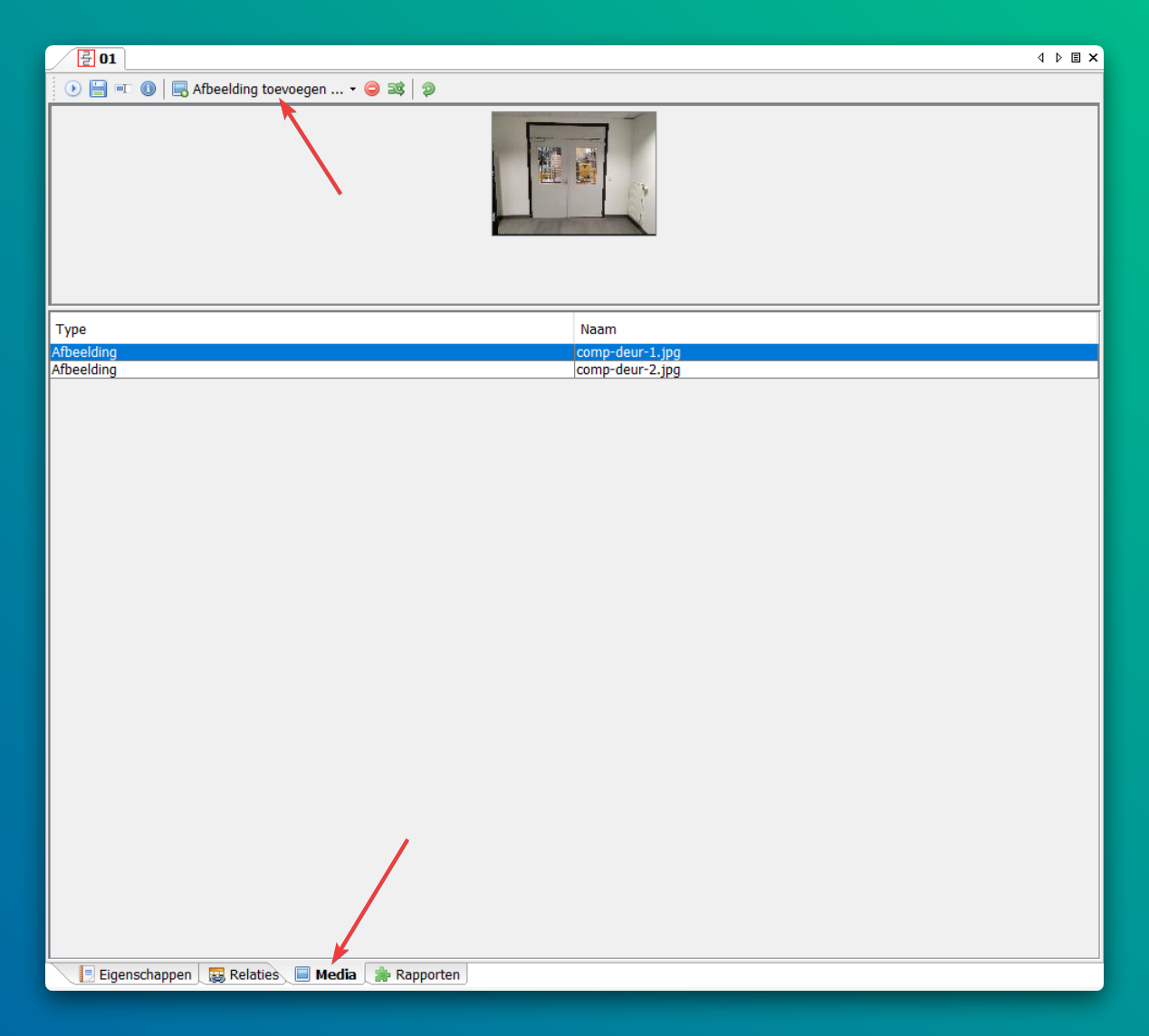Image resolution: width=1149 pixels, height=1036 pixels.
Task: Click the Naam column header
Action: [x=598, y=330]
